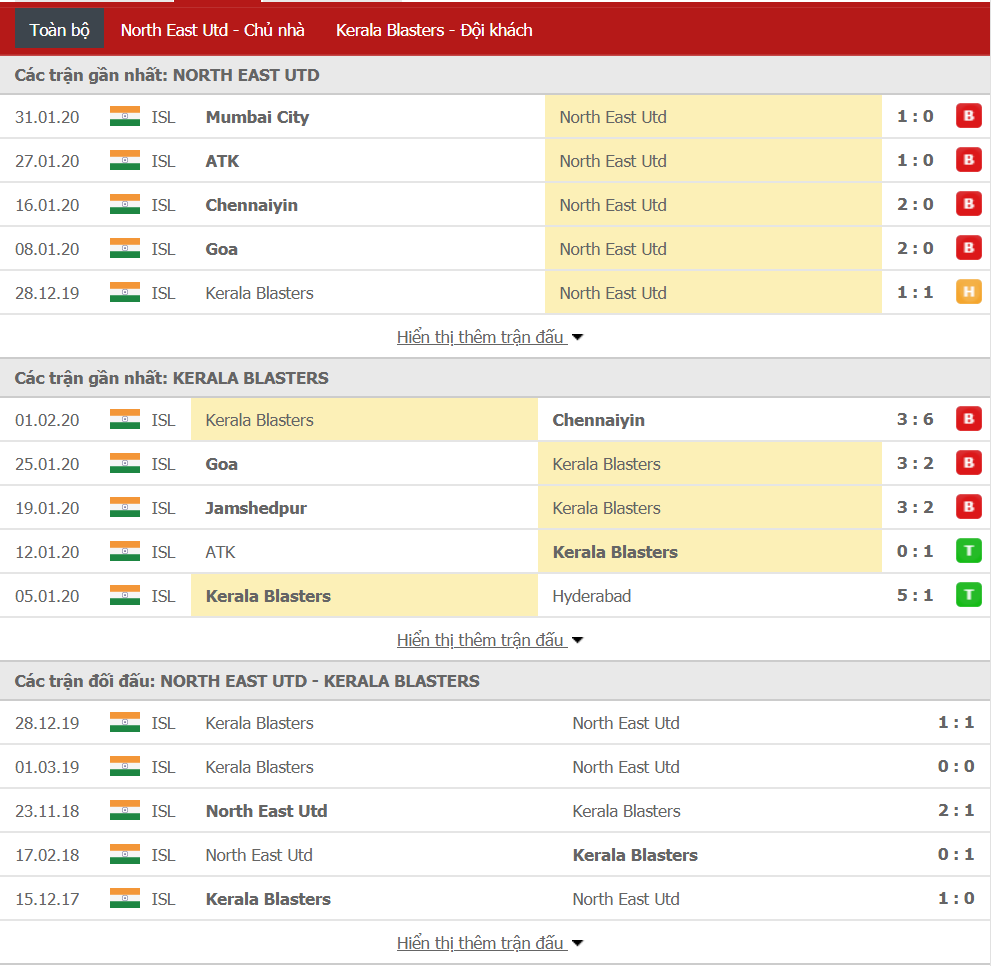Click India flag in 16.01.20 Chennaiyin row
This screenshot has height=966, width=991.
(125, 204)
